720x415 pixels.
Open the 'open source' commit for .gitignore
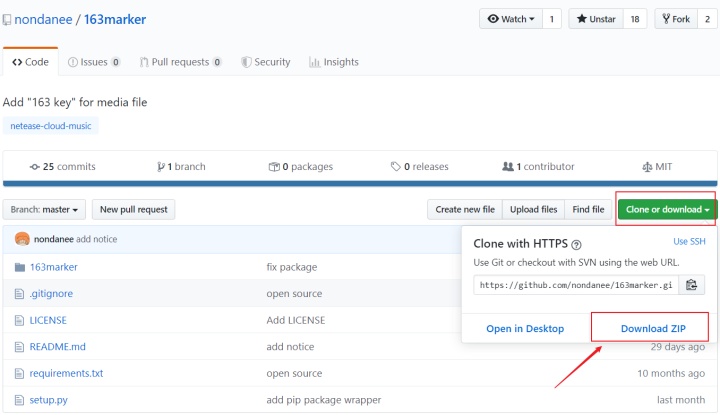tap(294, 294)
